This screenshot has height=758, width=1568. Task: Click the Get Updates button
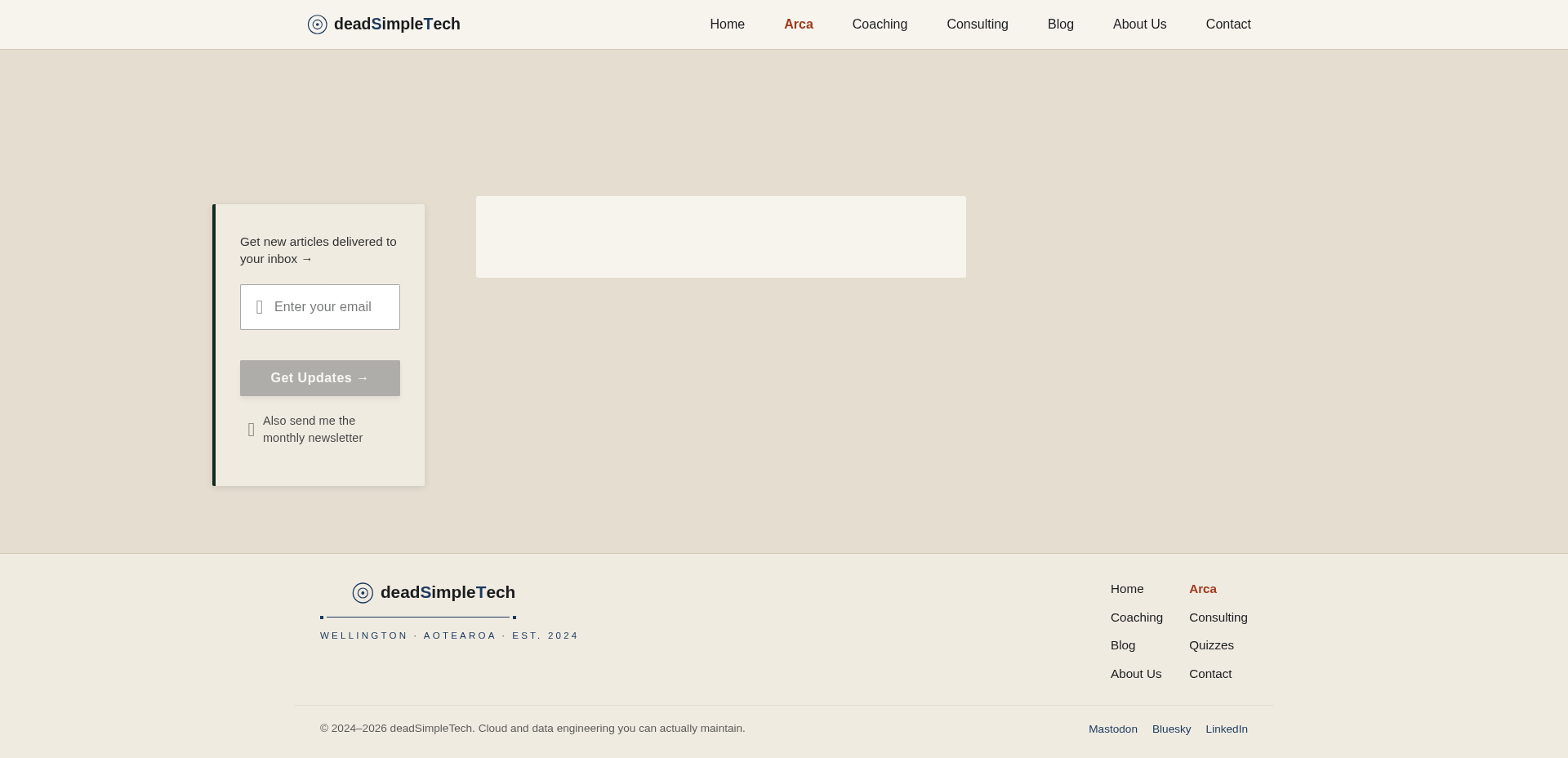click(320, 378)
